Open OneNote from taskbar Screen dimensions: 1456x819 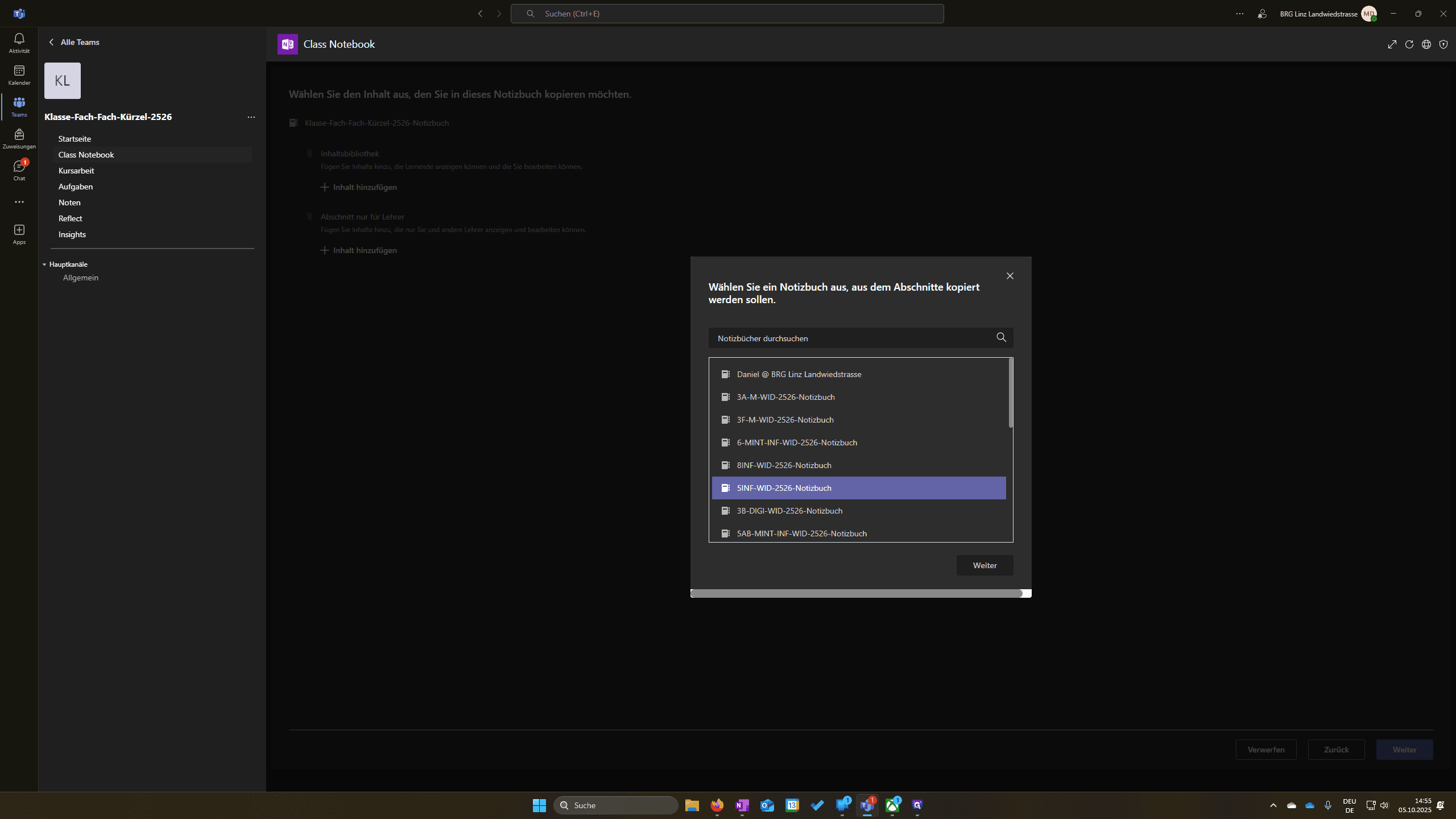click(742, 805)
